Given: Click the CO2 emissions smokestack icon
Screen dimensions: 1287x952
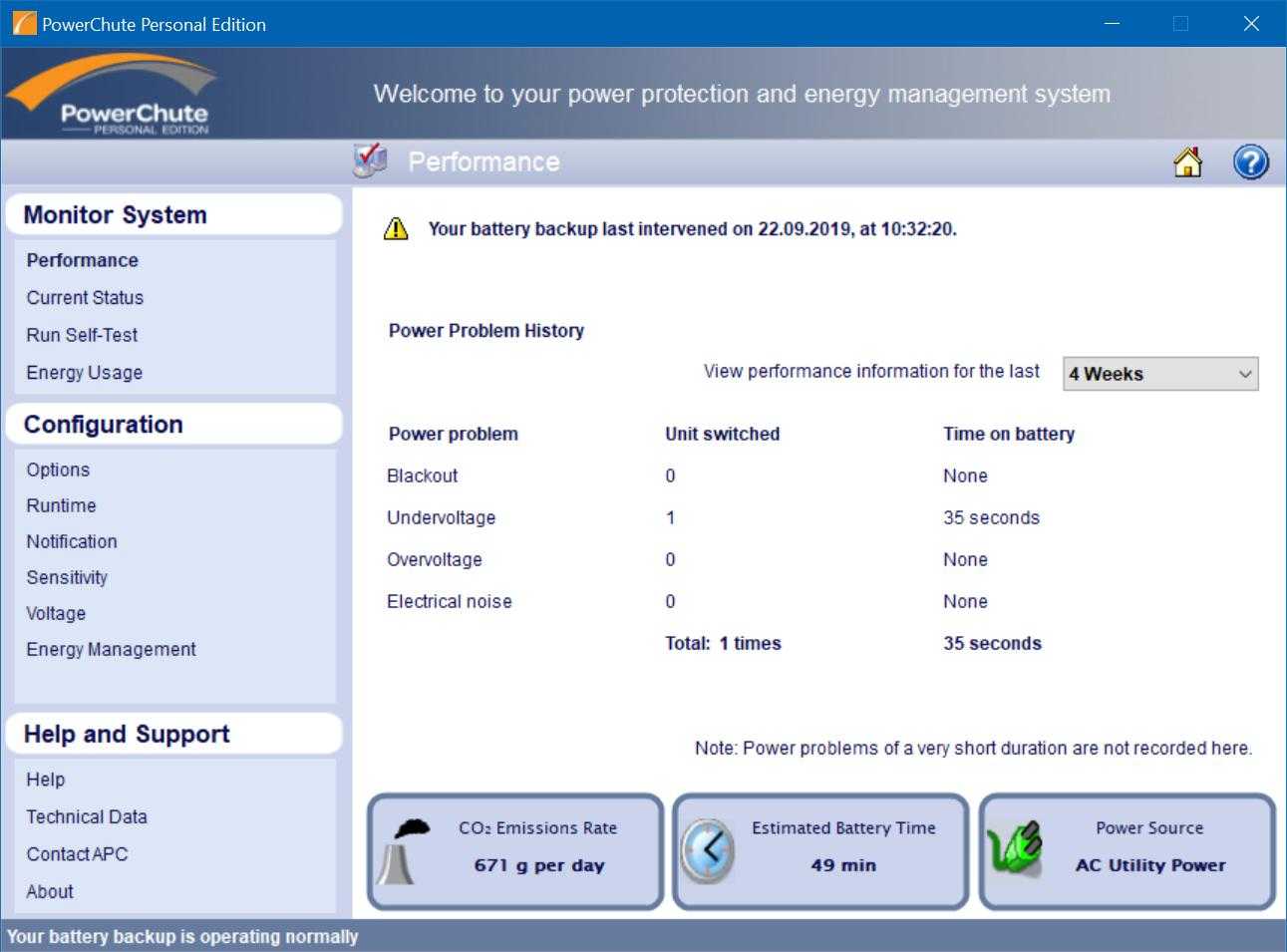Looking at the screenshot, I should 404,851.
